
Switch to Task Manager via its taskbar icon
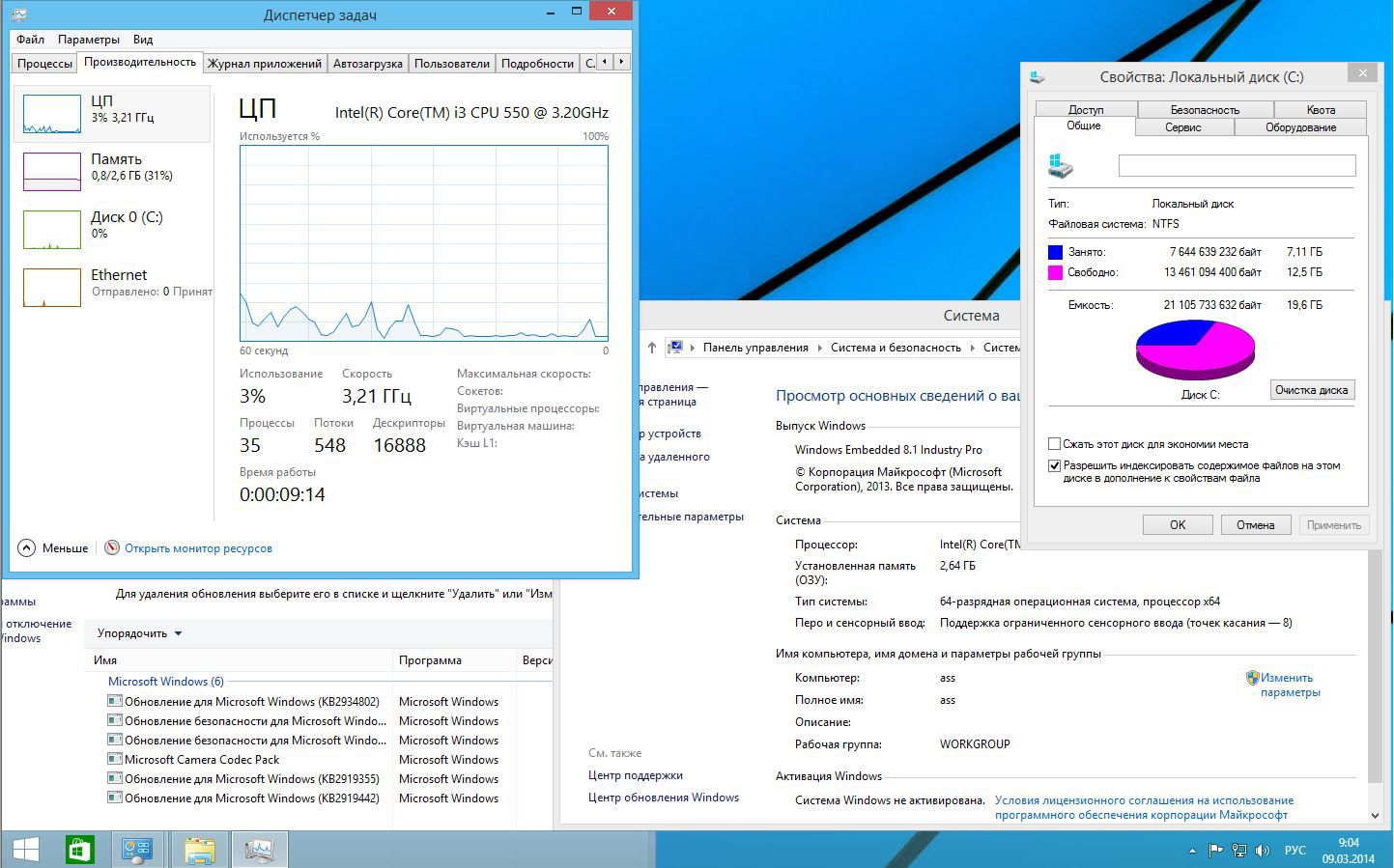[259, 850]
